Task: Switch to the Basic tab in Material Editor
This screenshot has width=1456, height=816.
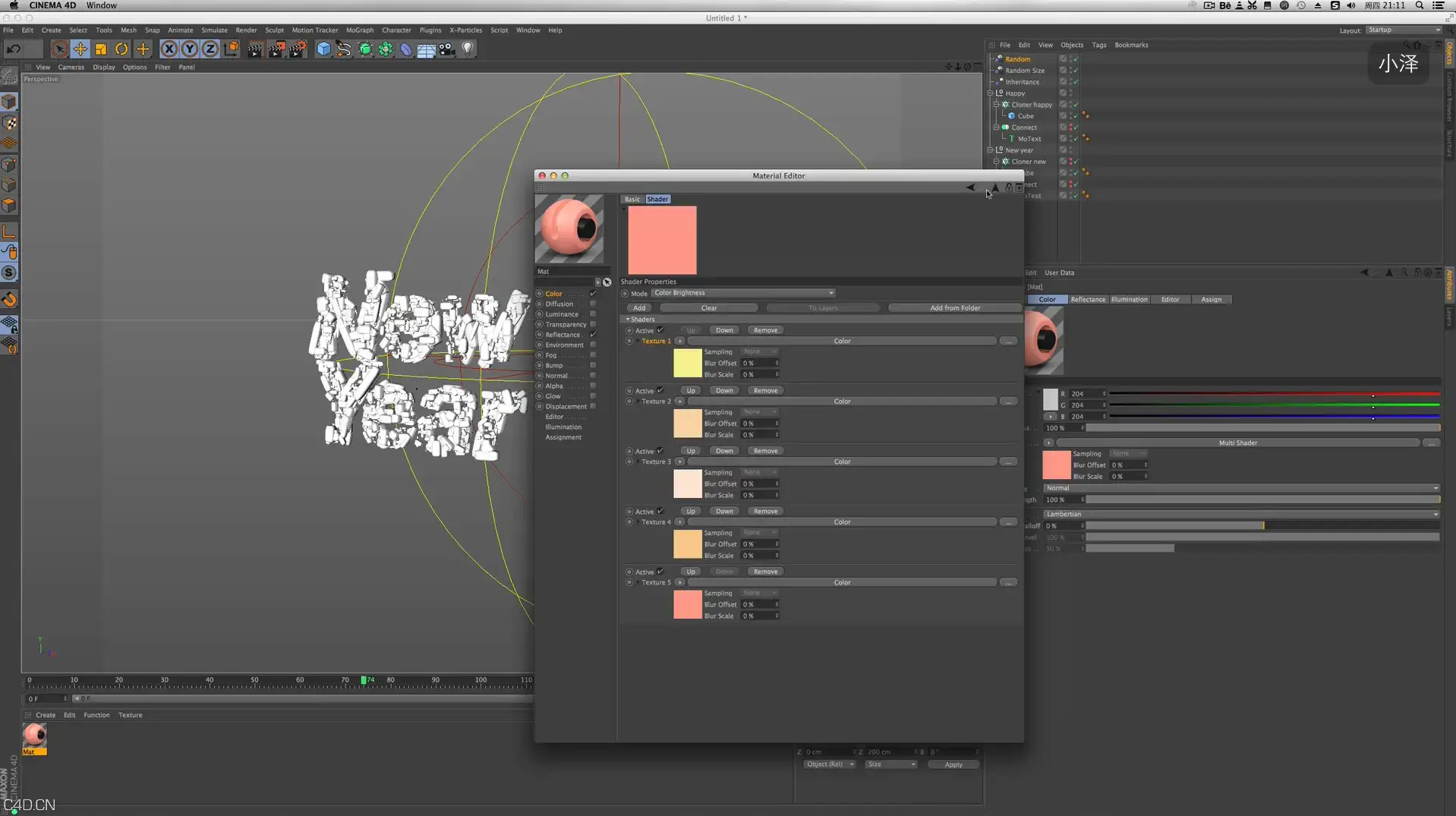Action: point(632,199)
